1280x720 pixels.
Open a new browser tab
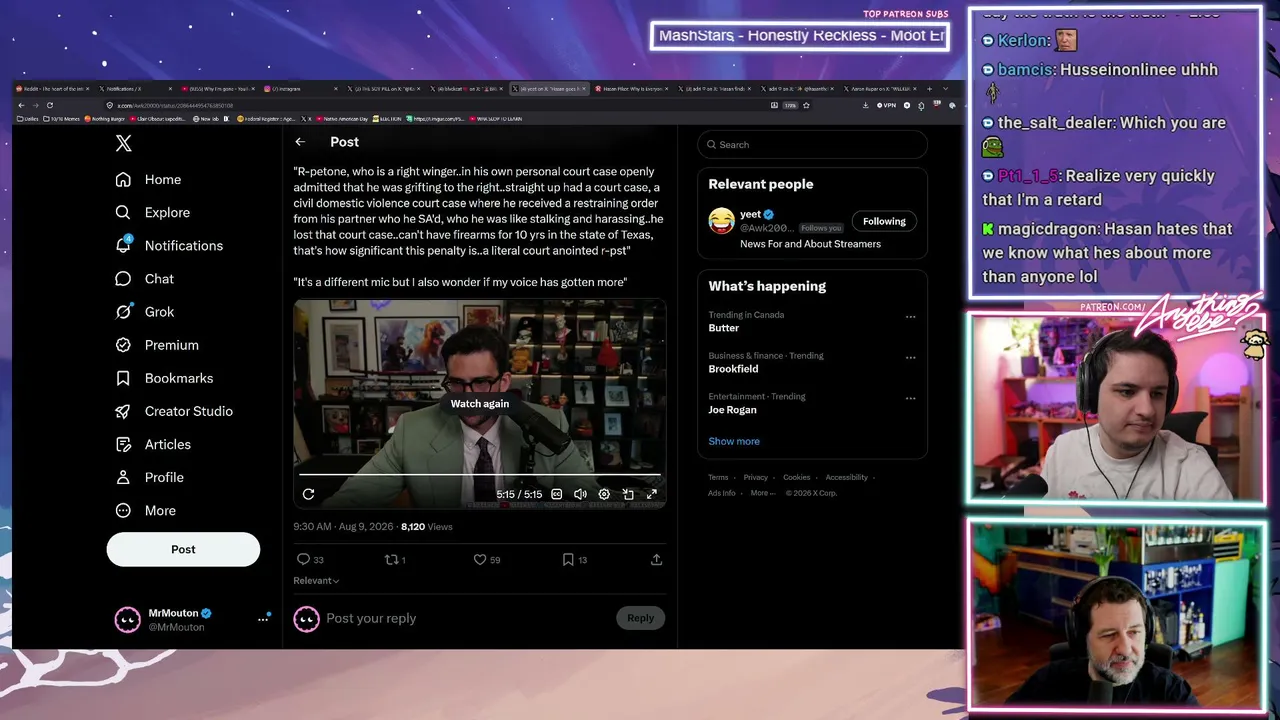point(929,89)
